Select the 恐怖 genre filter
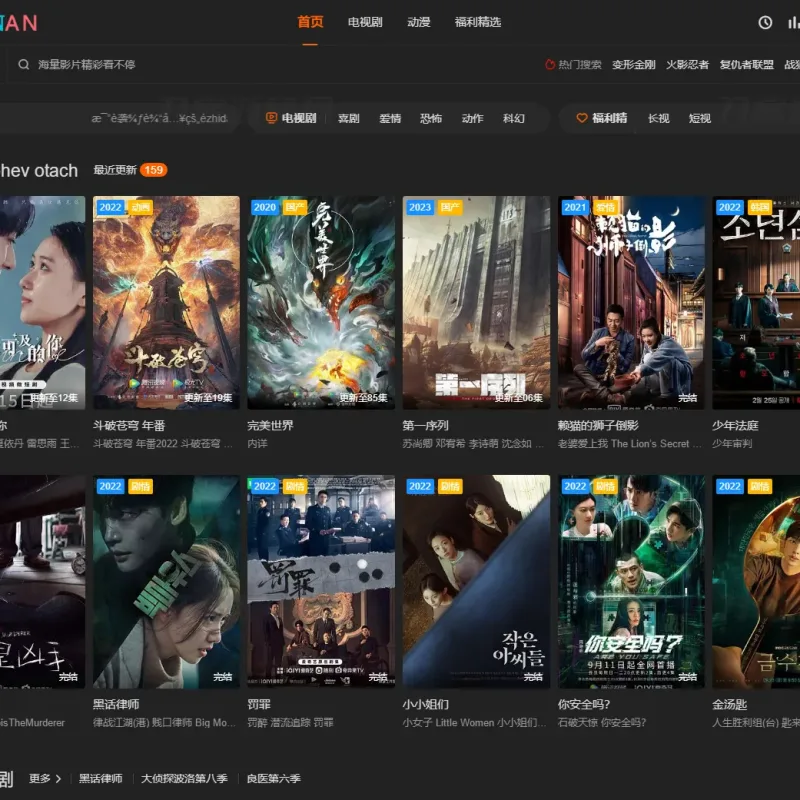800x800 pixels. click(x=431, y=118)
